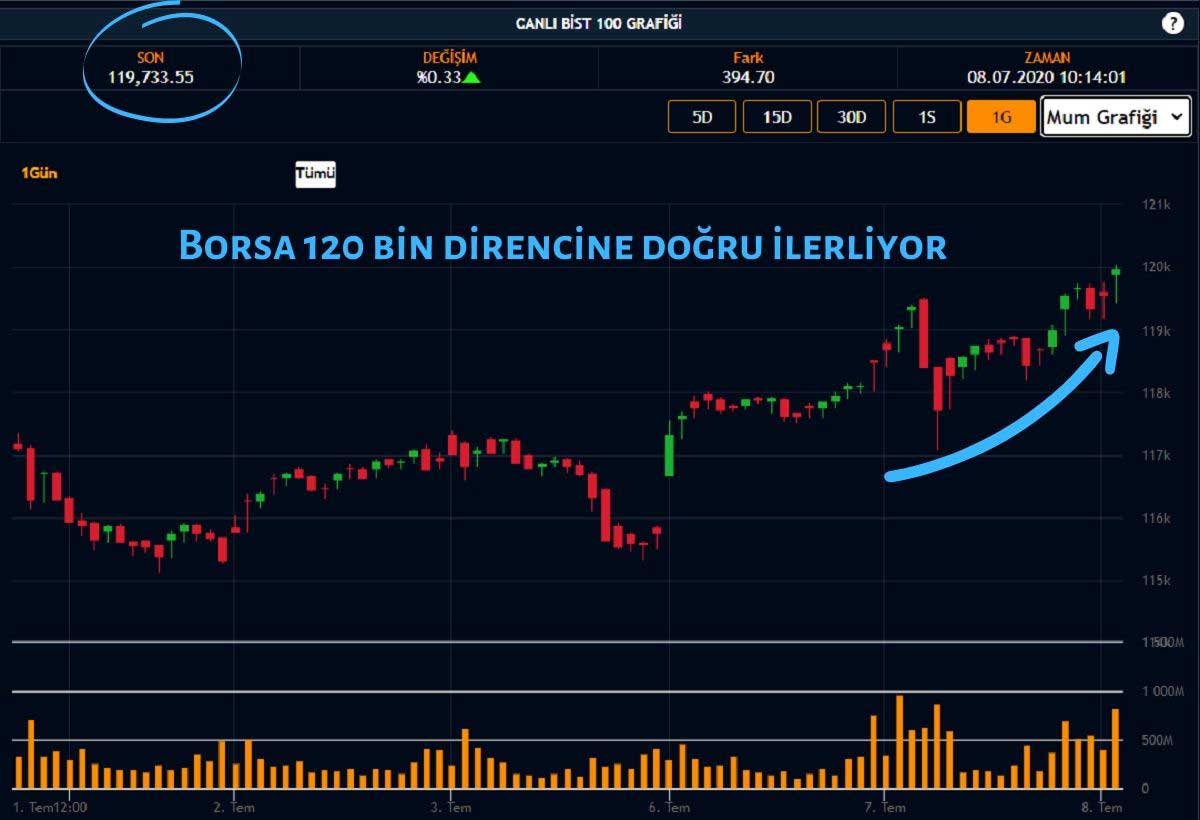
Task: Click the 3. Tem date axis label
Action: pos(451,807)
